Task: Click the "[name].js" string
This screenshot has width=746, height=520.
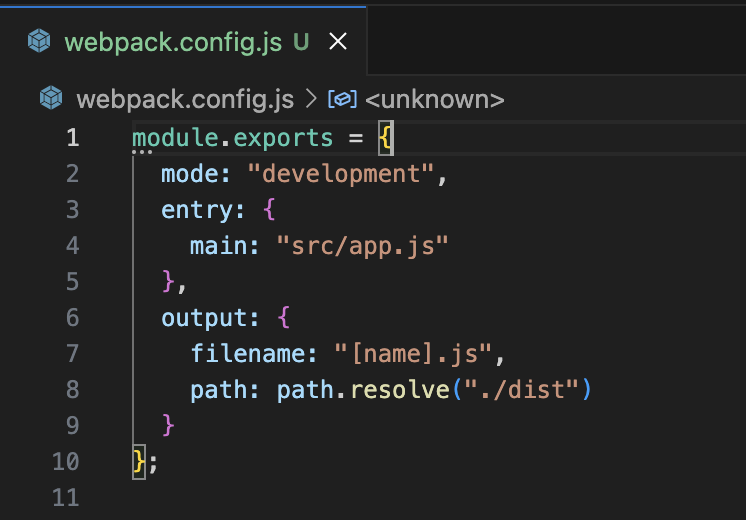Action: coord(413,354)
